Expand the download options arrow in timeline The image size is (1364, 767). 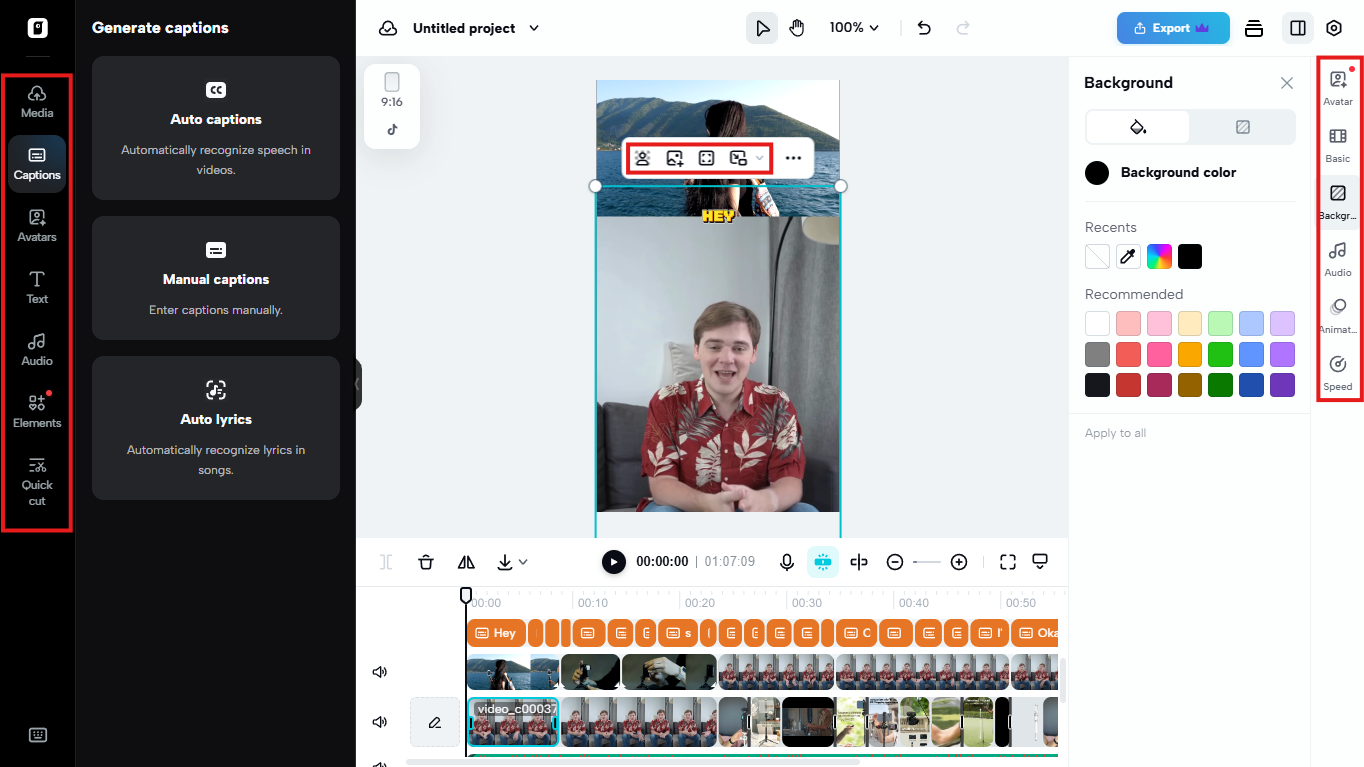[x=523, y=562]
